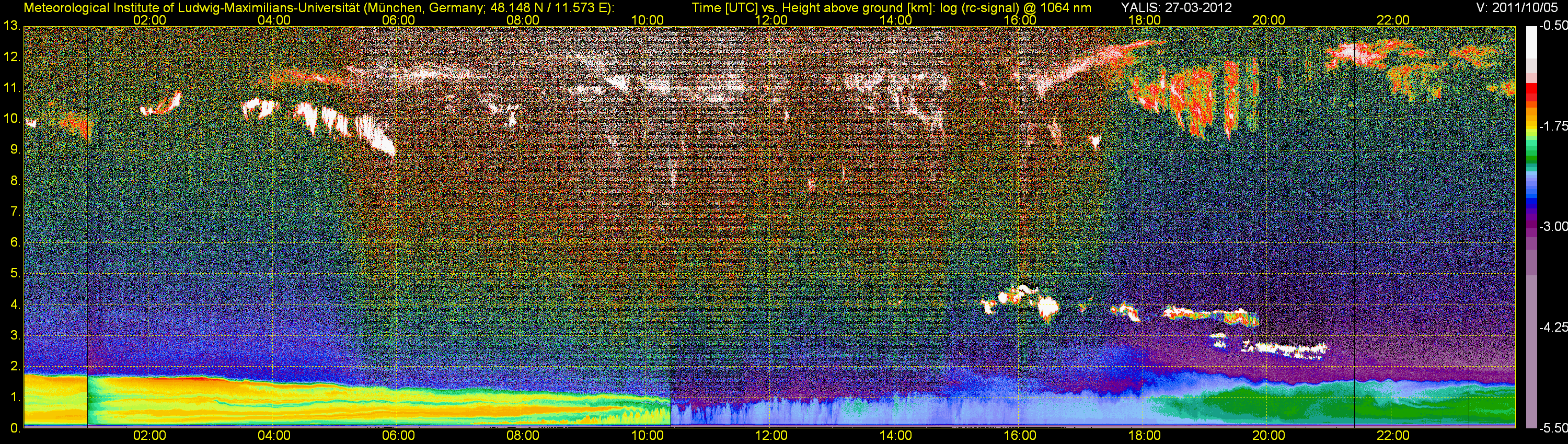The image size is (1568, 444).
Task: Click '08:00' on the lower time axis
Action: tap(523, 436)
